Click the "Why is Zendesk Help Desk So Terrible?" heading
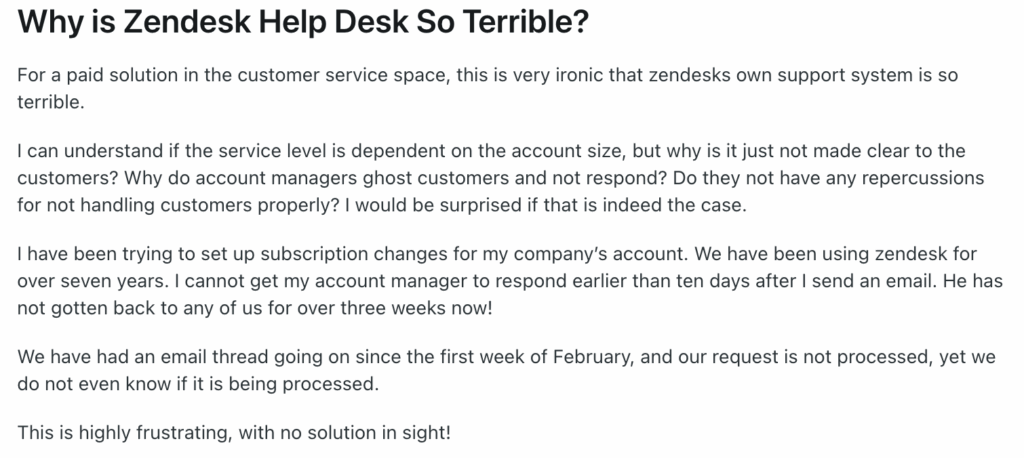1024x458 pixels. [302, 23]
